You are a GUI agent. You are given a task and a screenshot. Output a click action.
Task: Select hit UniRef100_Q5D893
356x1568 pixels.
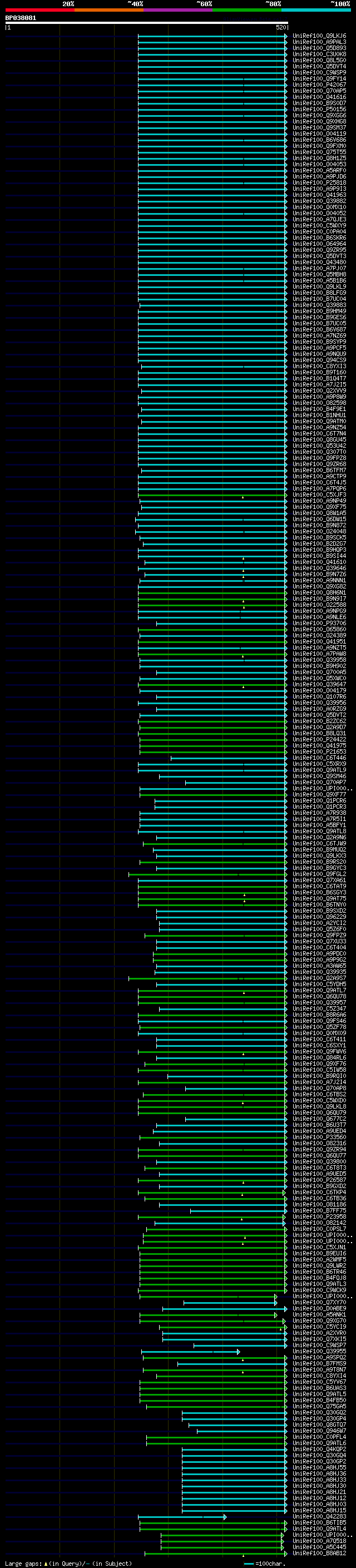coord(319,48)
